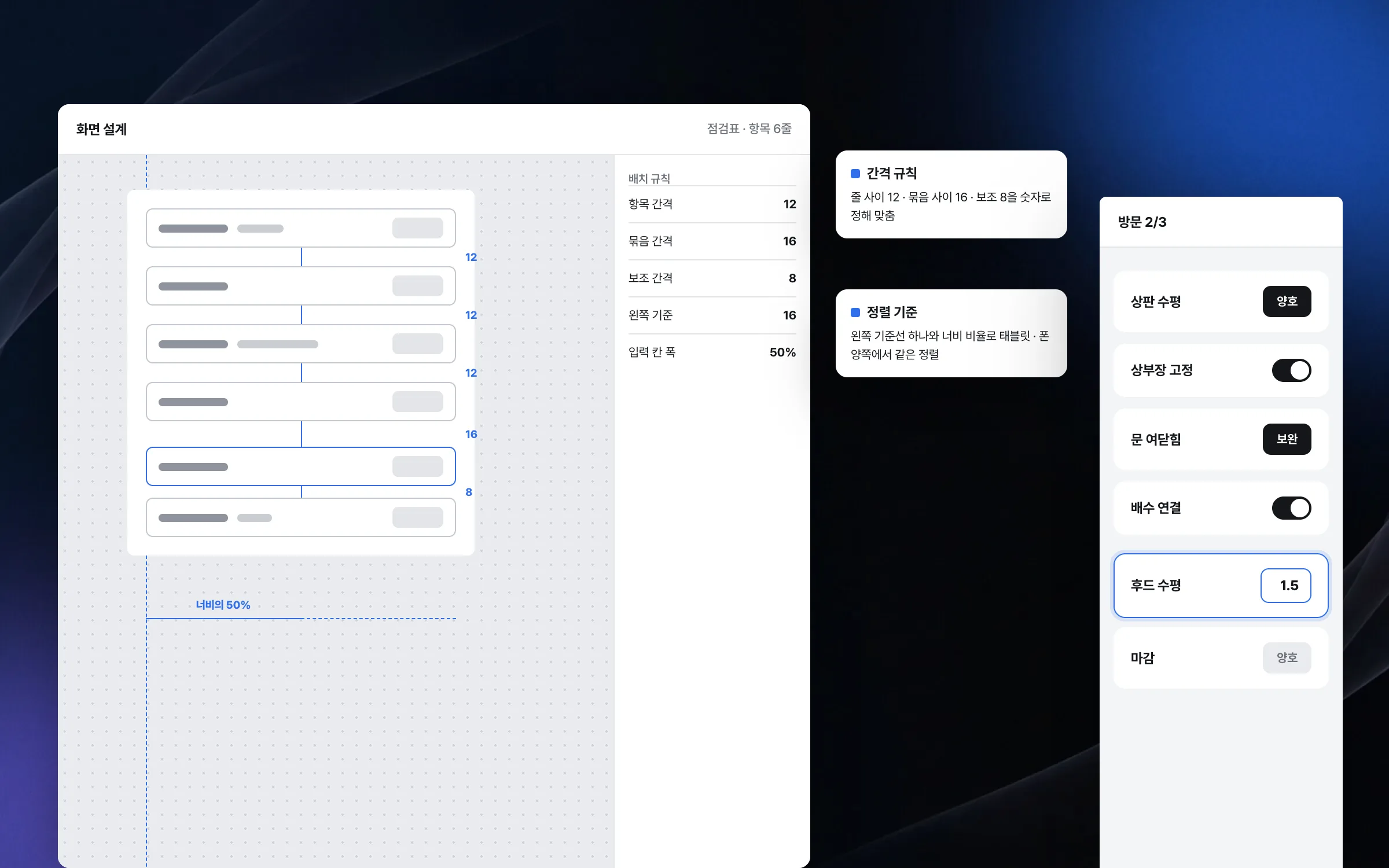This screenshot has height=868, width=1389.
Task: Click the gray 양호 badge for 마감
Action: click(1287, 658)
